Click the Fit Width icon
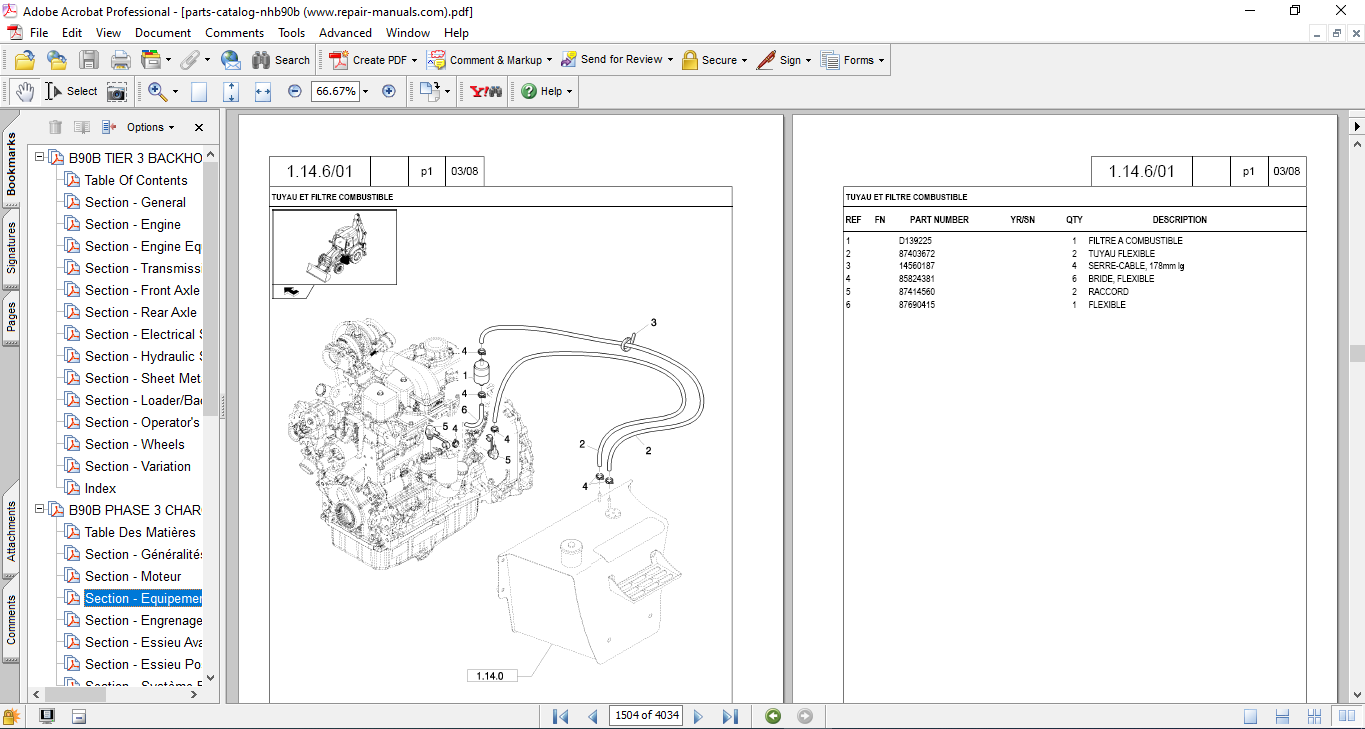The image size is (1365, 729). click(x=263, y=91)
